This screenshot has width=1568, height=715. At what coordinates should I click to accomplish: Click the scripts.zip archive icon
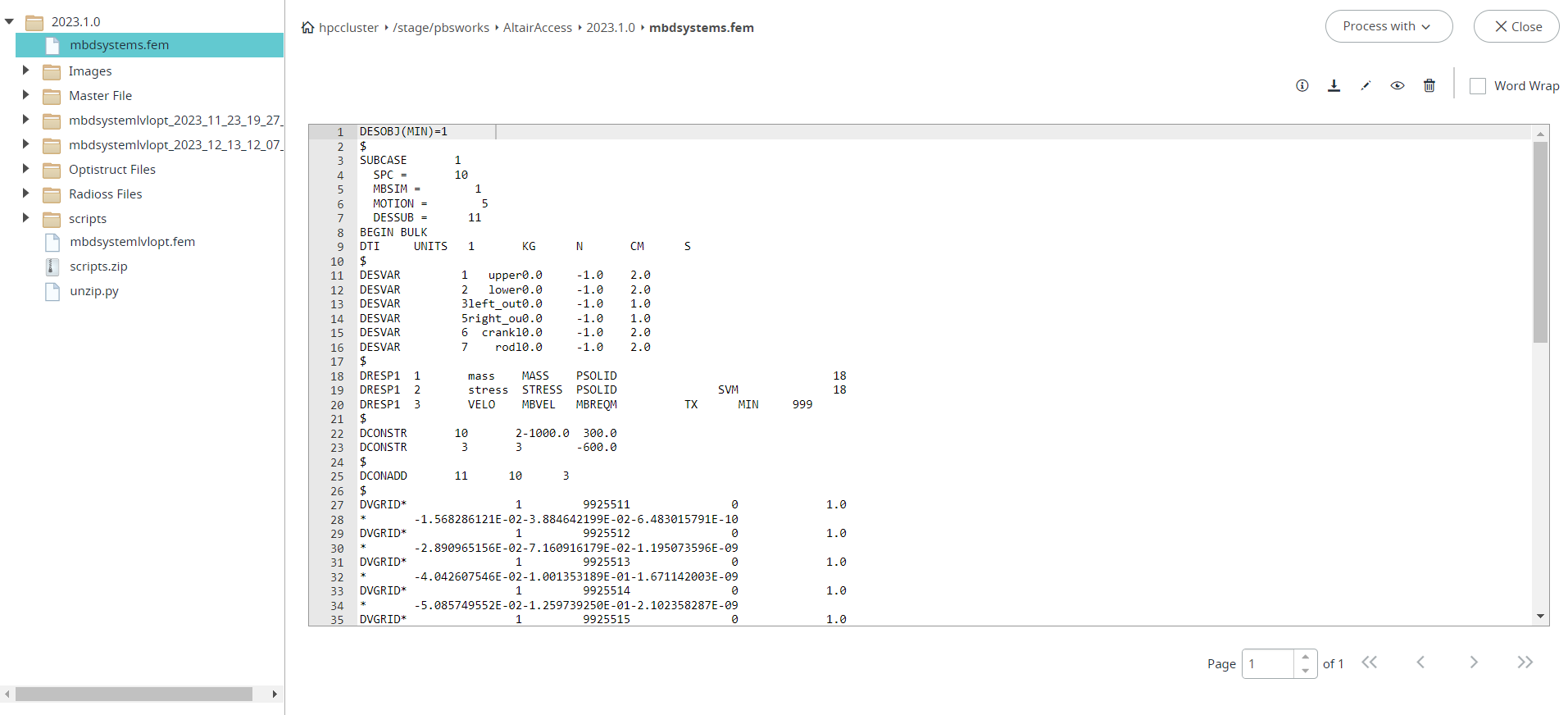point(52,266)
